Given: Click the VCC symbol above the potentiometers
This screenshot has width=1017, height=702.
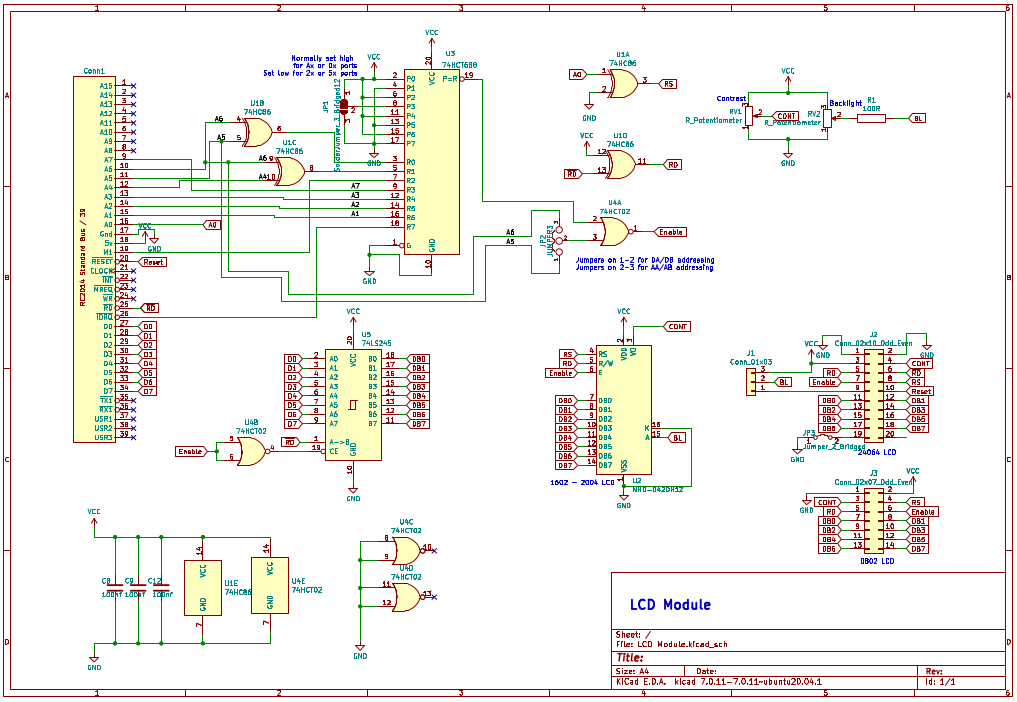Looking at the screenshot, I should [787, 76].
